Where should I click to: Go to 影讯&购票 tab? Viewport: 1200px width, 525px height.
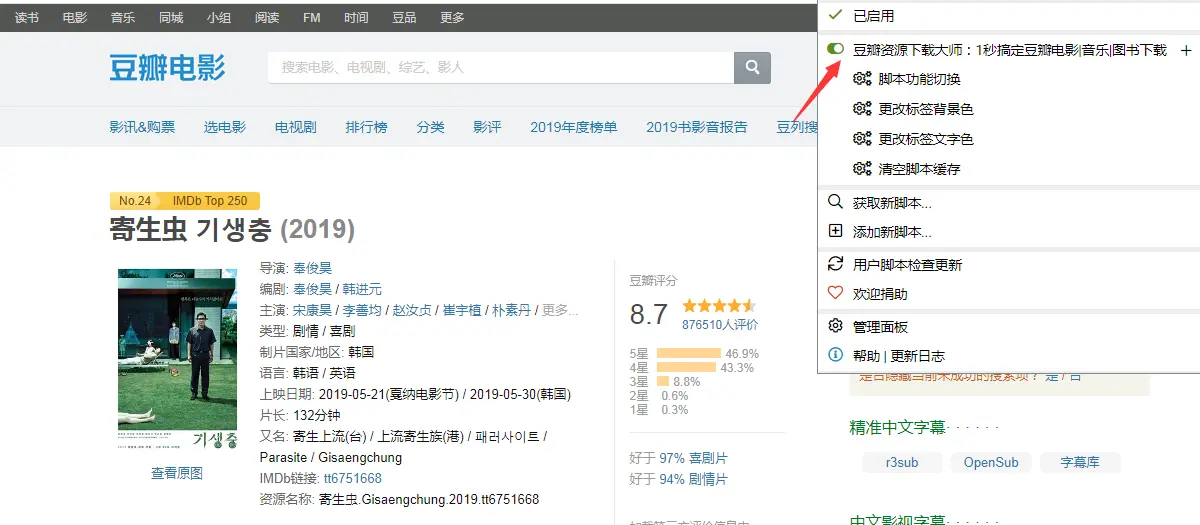[142, 127]
